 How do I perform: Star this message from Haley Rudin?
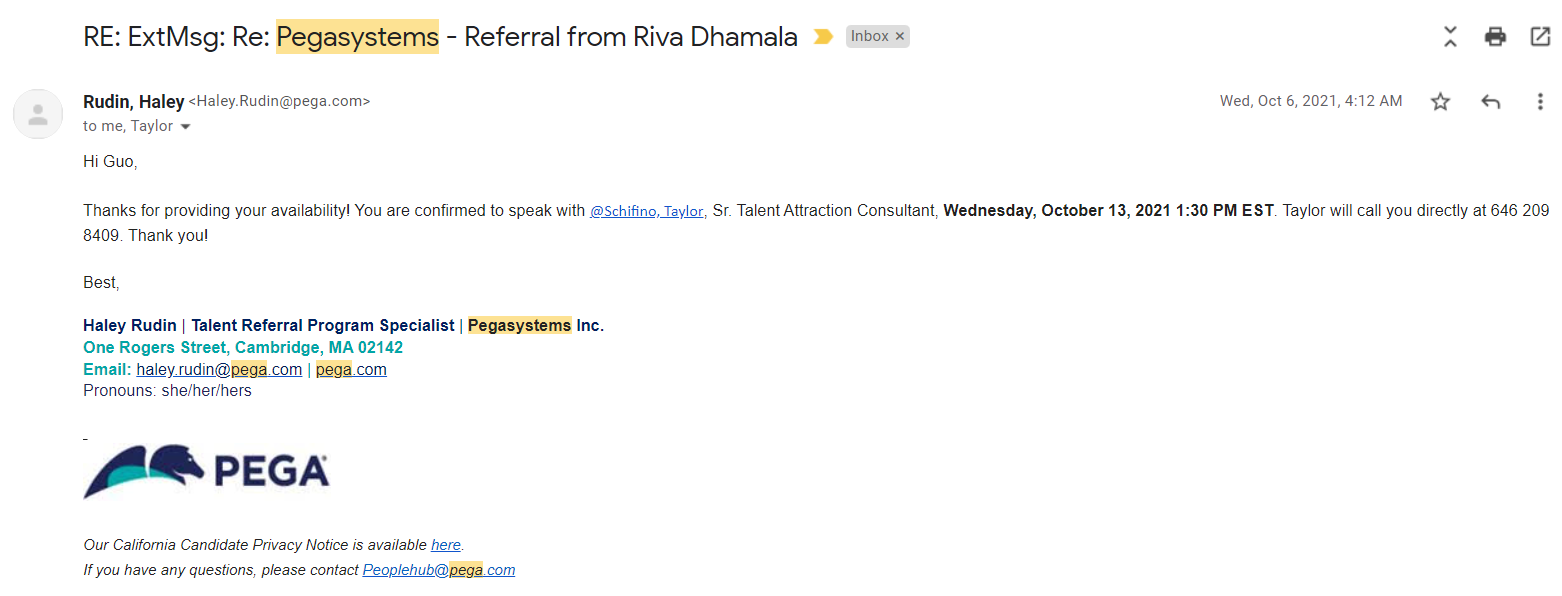[1440, 101]
